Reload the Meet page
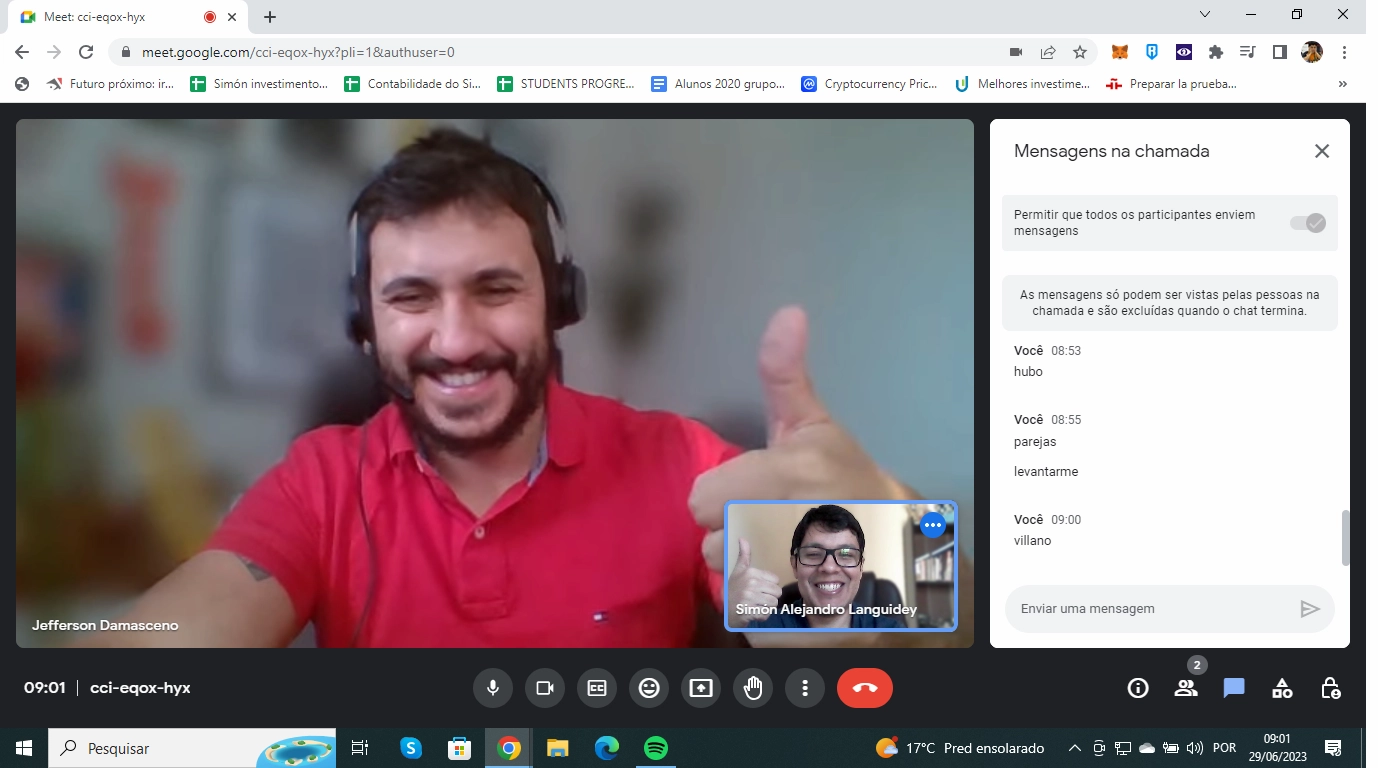 pos(86,52)
